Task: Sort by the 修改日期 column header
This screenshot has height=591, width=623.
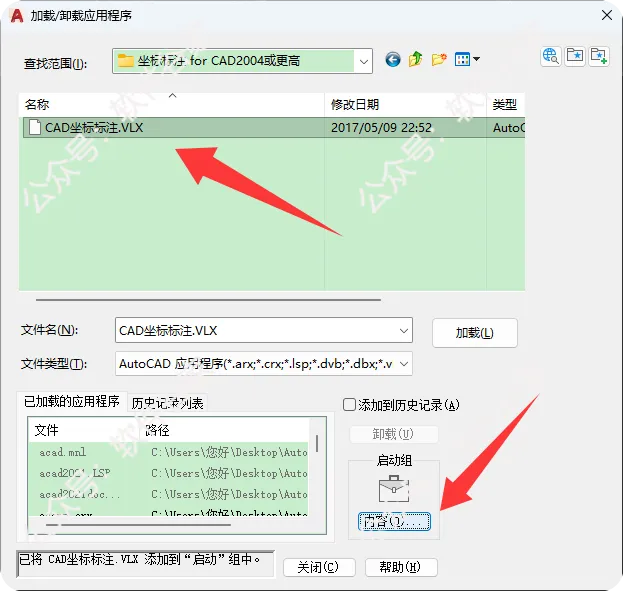Action: coord(405,105)
